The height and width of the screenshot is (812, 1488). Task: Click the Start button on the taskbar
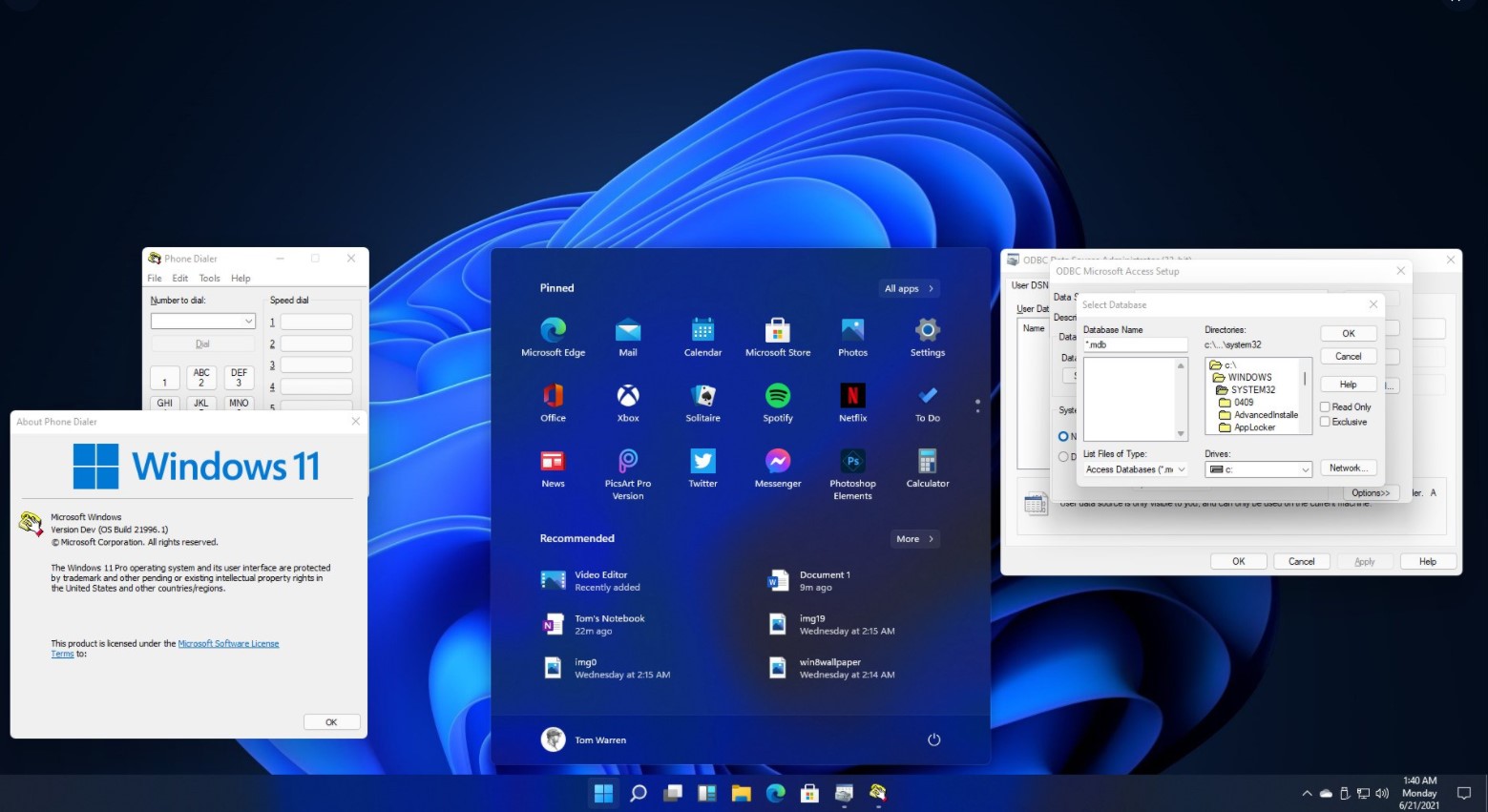(x=603, y=793)
